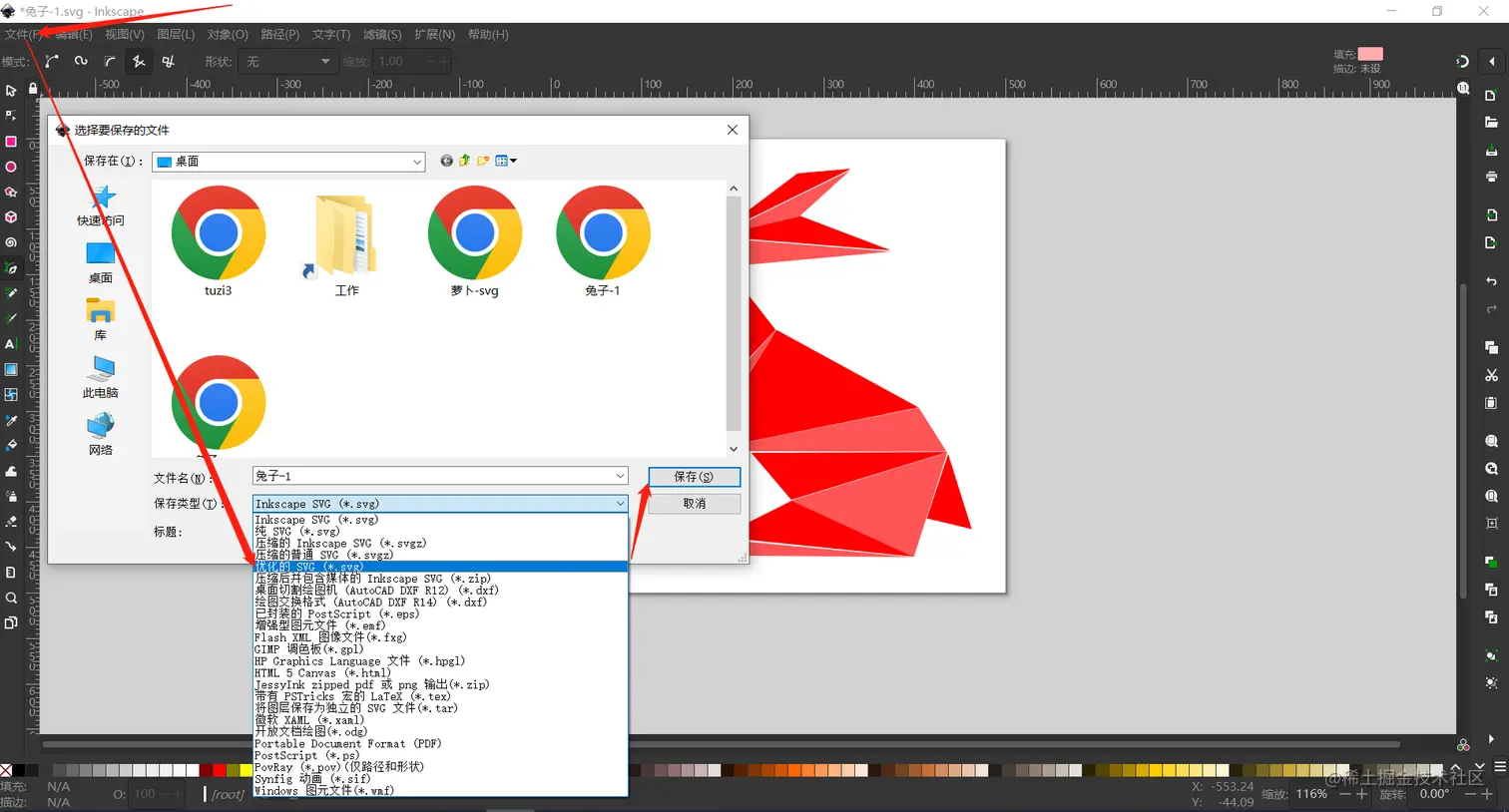Select the 3D box tool

pyautogui.click(x=11, y=216)
